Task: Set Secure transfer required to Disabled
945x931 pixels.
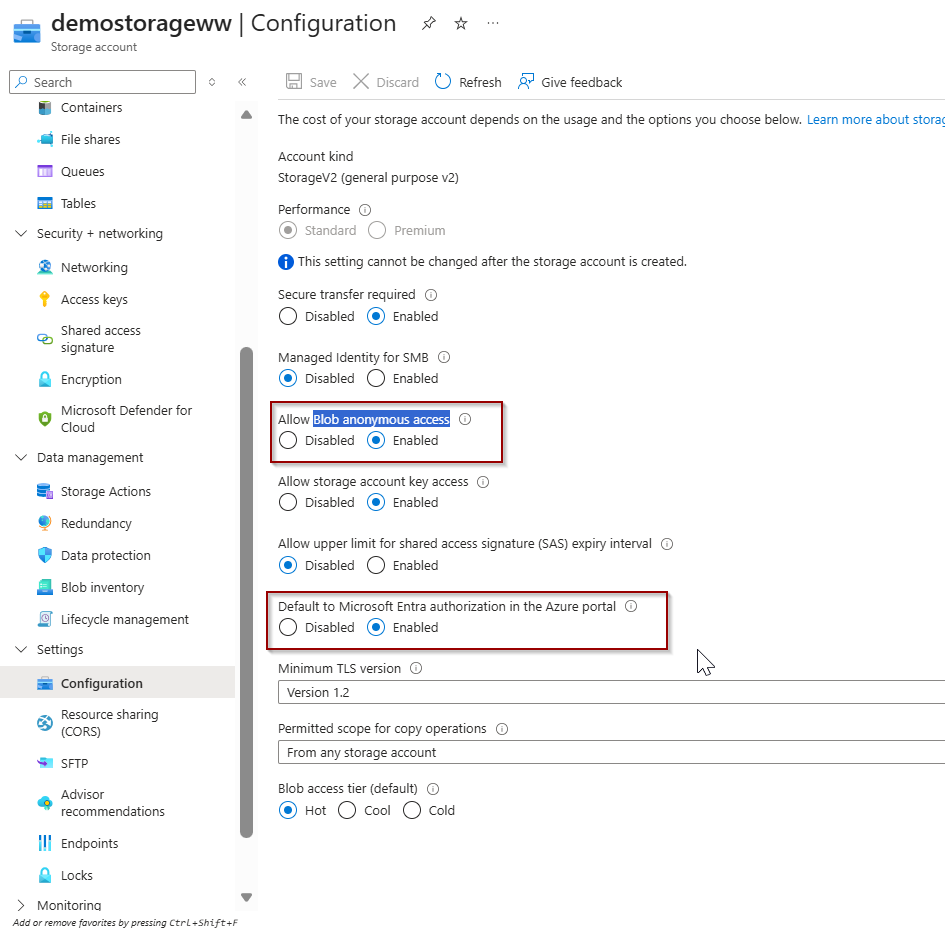Action: pyautogui.click(x=288, y=316)
